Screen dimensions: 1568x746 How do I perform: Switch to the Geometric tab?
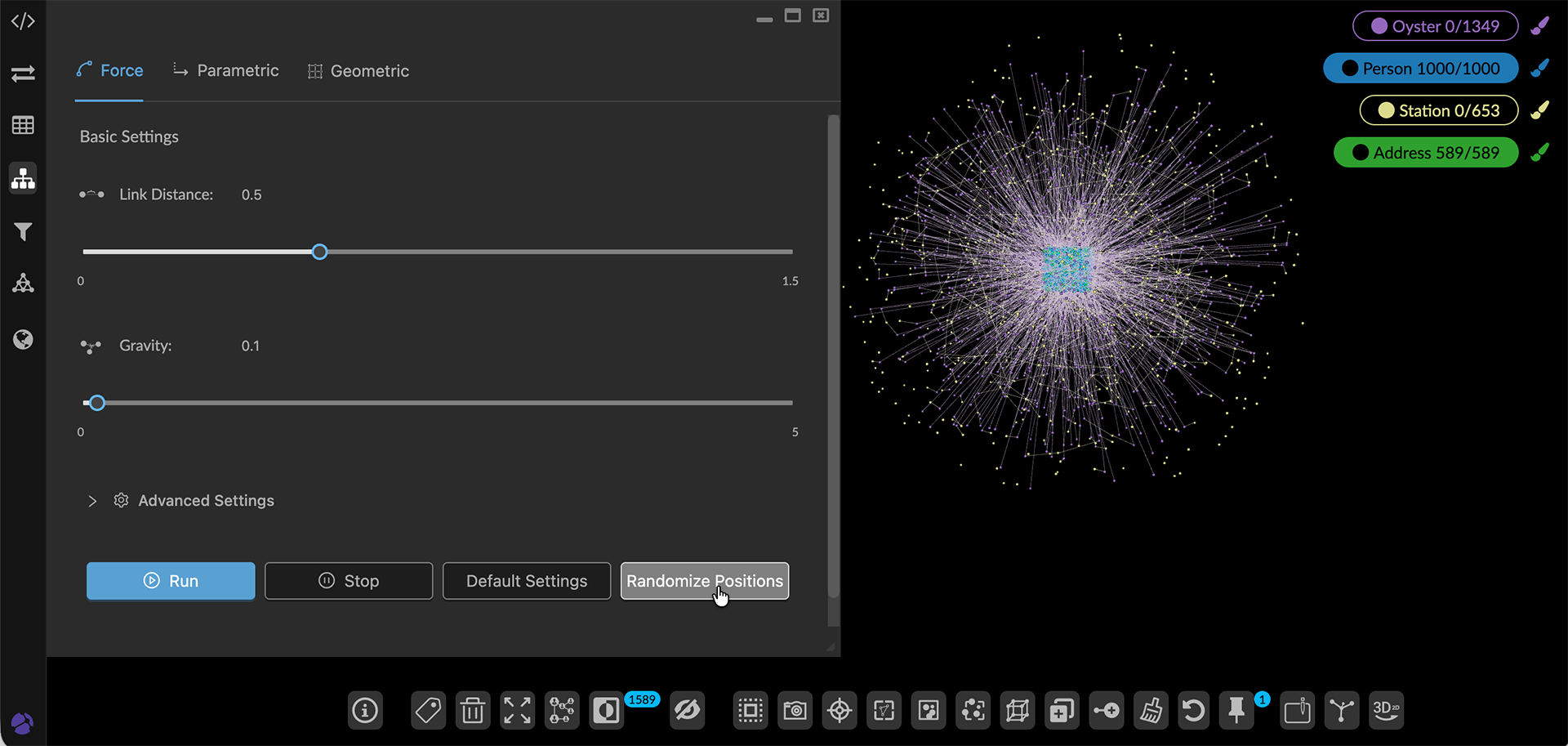coord(359,71)
